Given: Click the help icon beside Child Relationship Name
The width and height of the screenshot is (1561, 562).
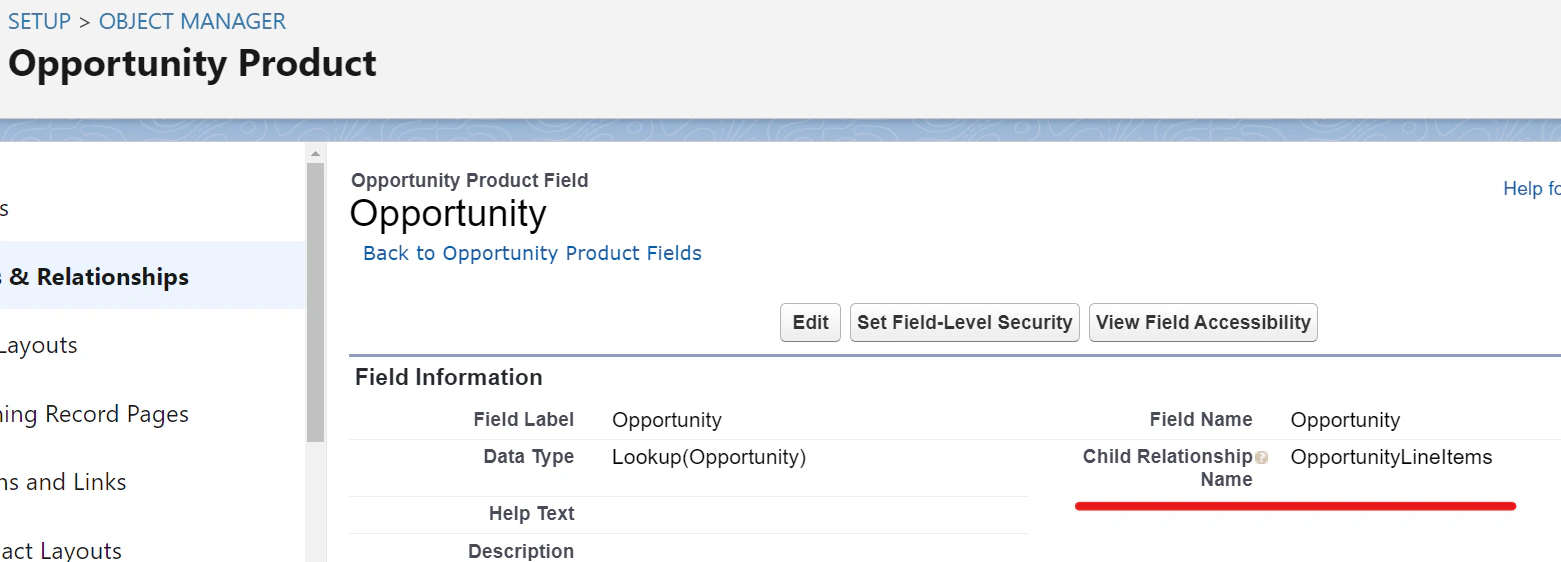Looking at the screenshot, I should coord(1262,458).
